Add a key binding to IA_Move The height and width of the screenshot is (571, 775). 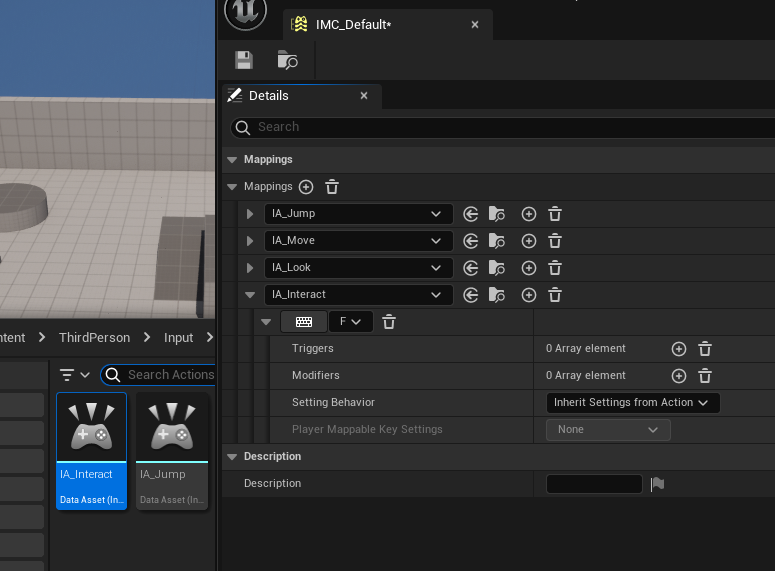tap(529, 241)
